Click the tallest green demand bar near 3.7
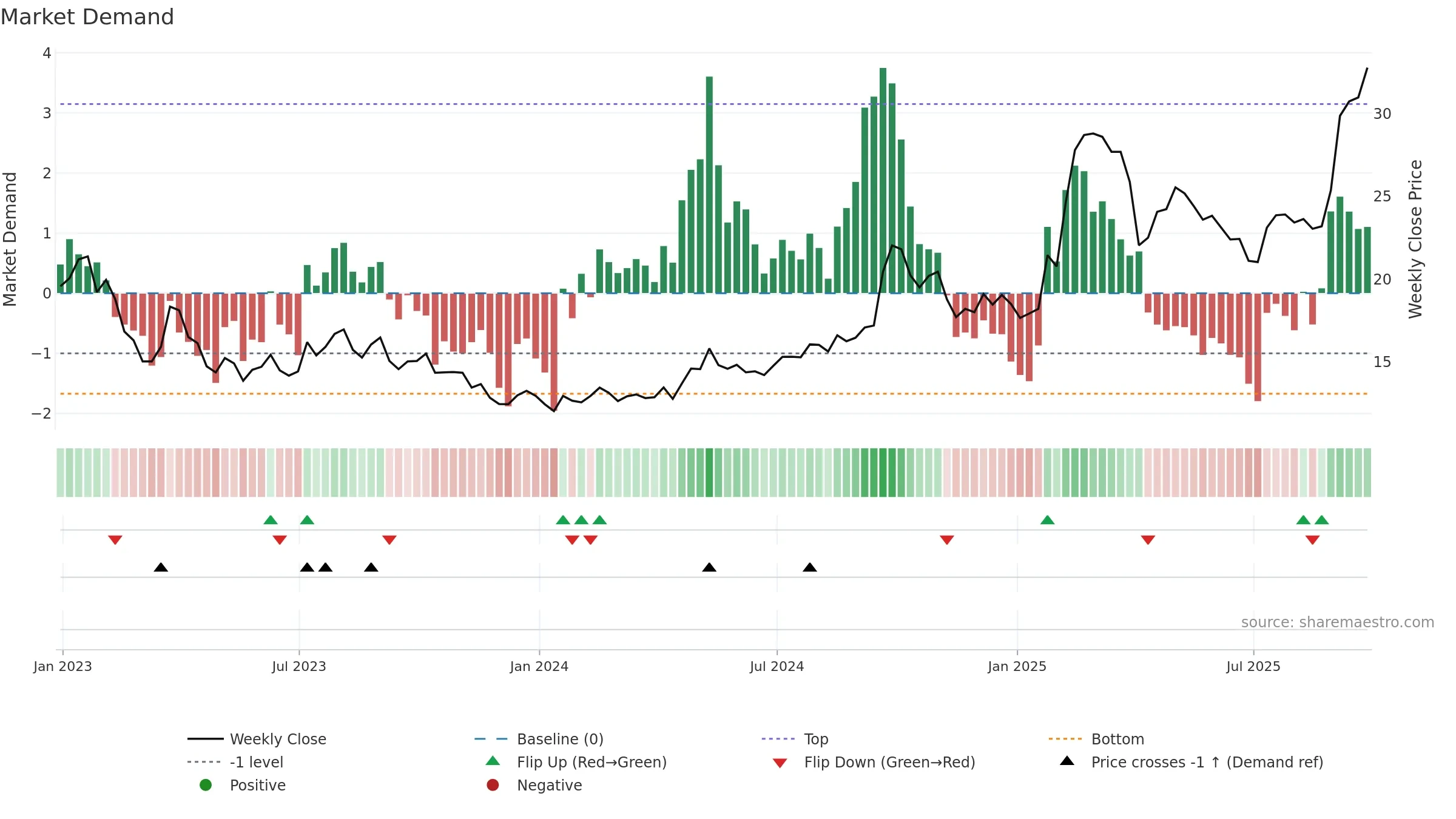 click(883, 180)
